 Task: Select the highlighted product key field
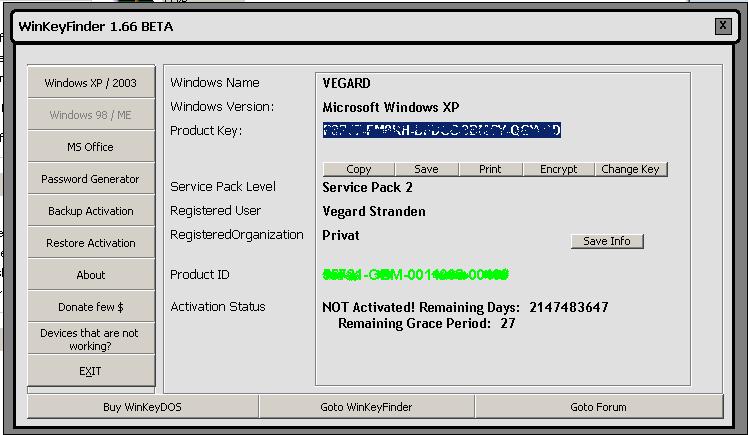[442, 130]
